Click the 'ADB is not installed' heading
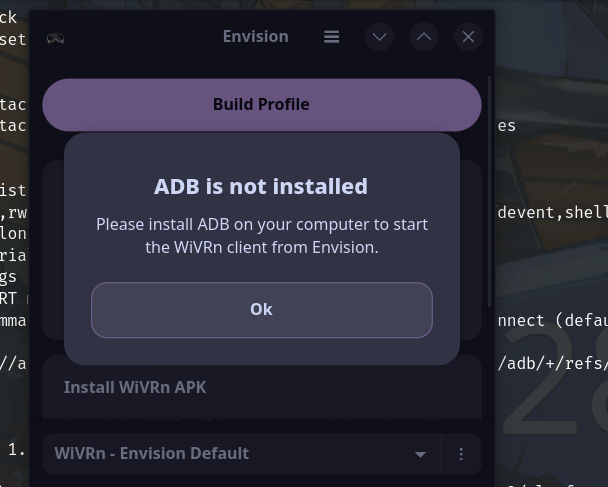The image size is (608, 487). (261, 186)
